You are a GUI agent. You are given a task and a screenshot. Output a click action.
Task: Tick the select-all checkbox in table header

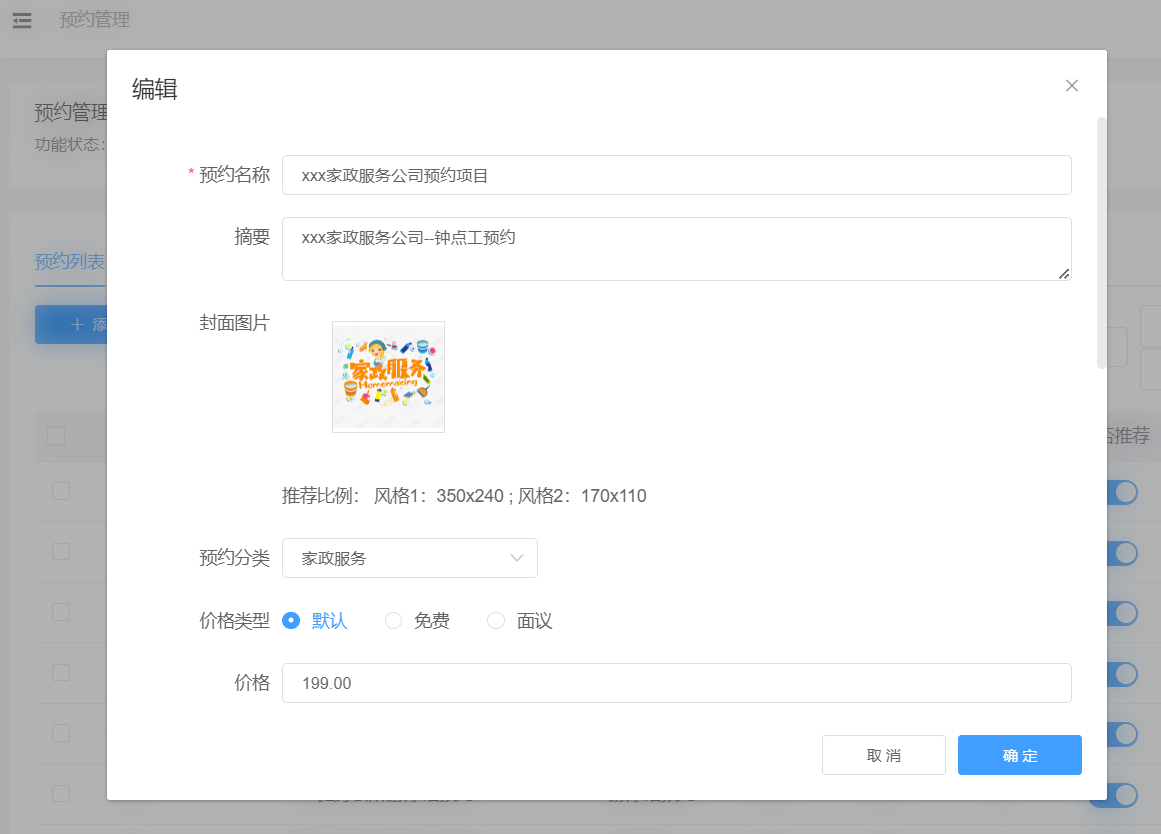click(56, 436)
